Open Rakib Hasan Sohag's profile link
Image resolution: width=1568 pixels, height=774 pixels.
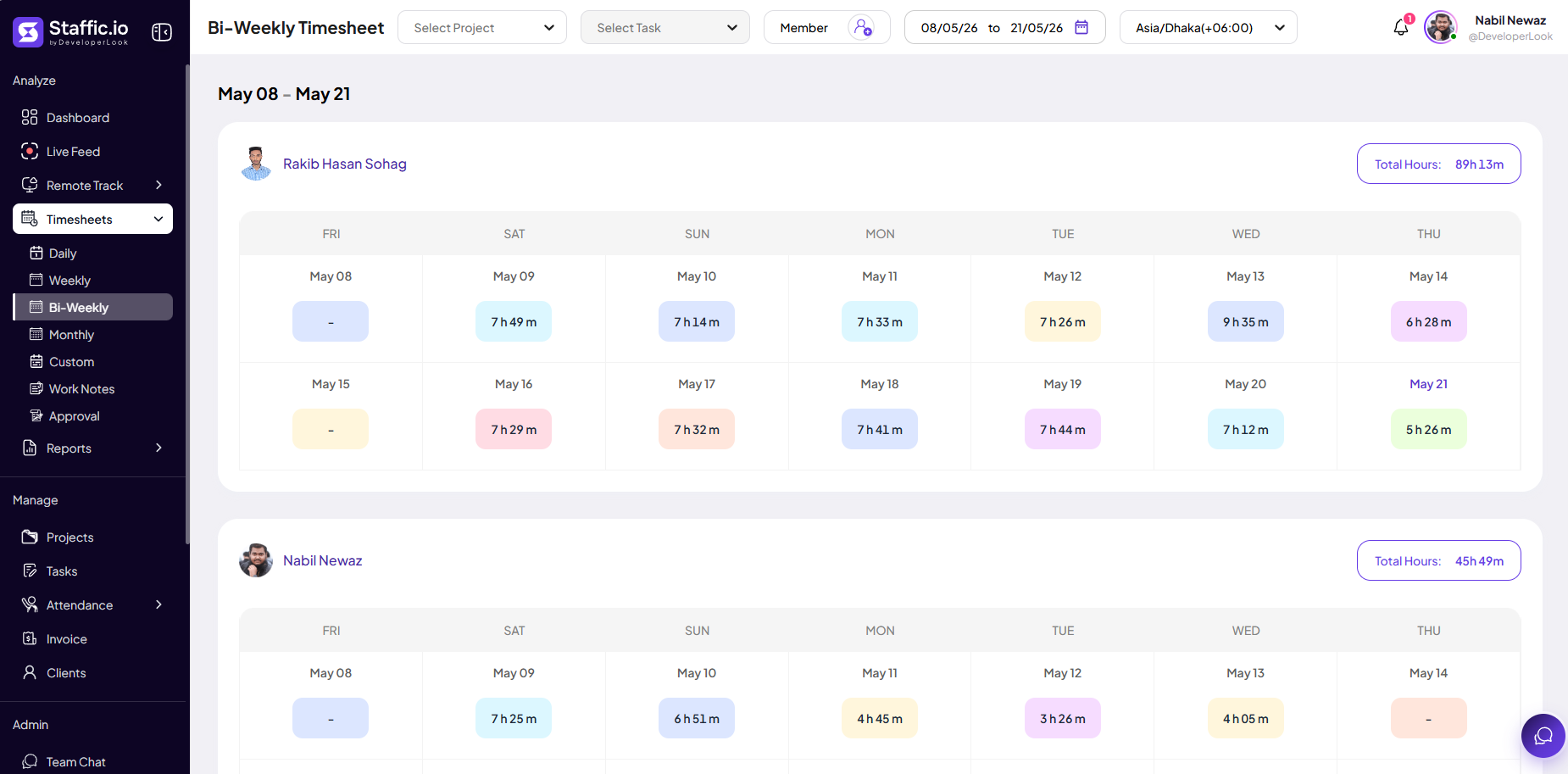tap(345, 164)
